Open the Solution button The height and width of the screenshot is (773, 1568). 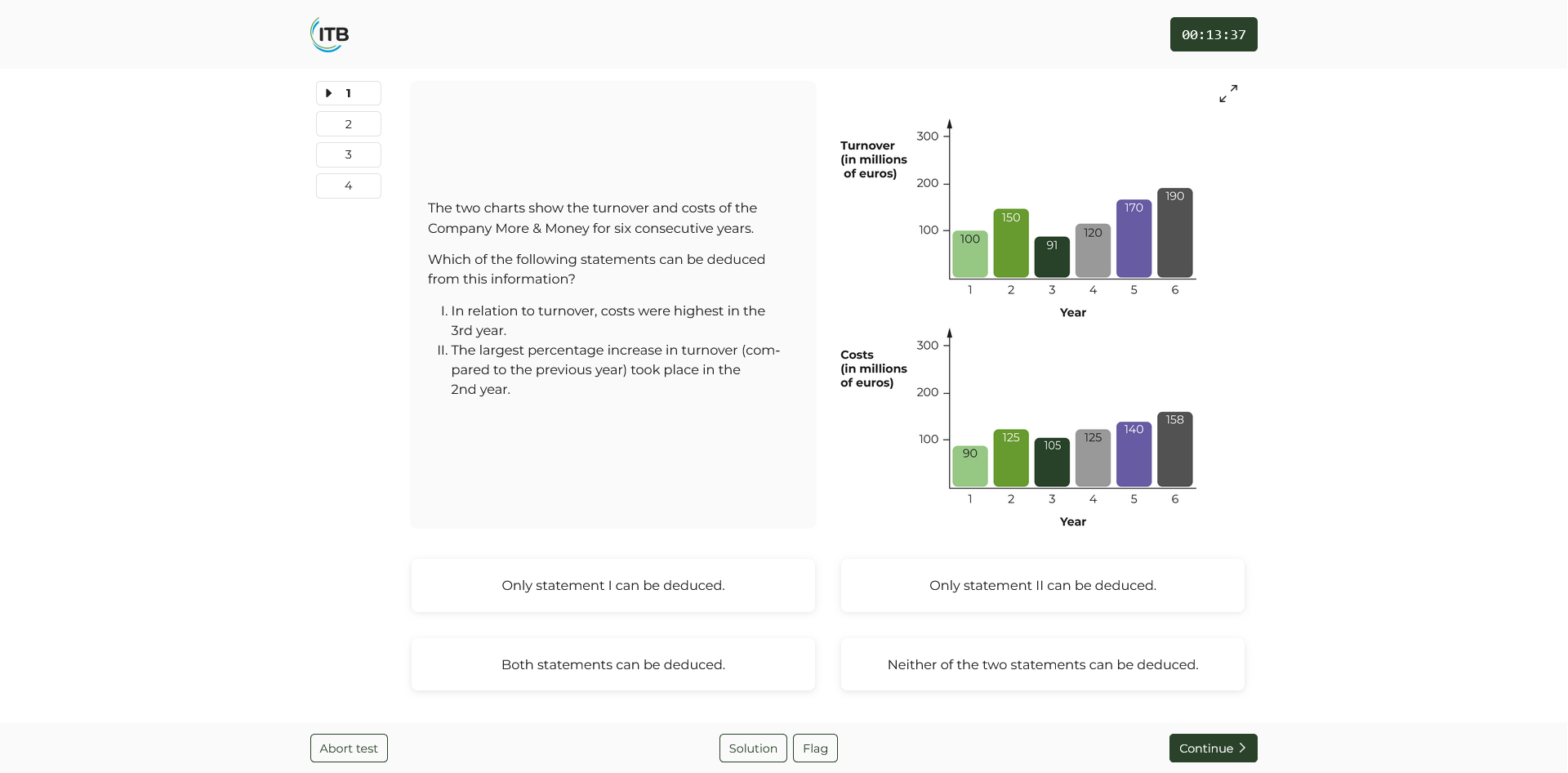coord(753,748)
